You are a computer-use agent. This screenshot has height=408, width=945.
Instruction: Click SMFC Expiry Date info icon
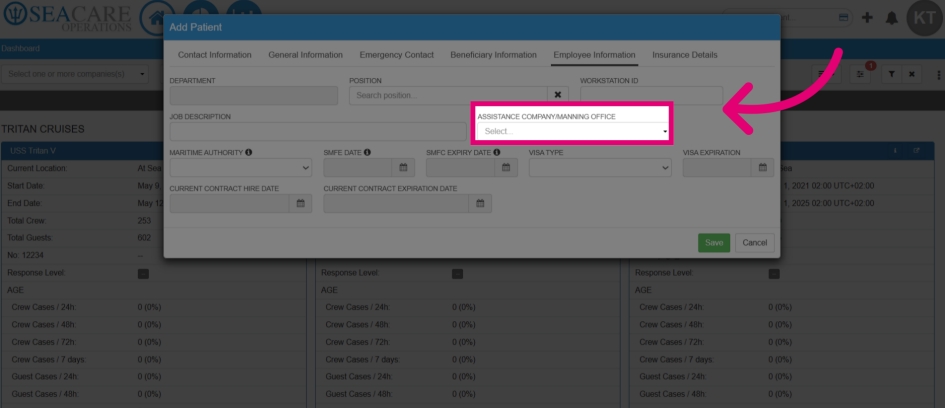497,152
